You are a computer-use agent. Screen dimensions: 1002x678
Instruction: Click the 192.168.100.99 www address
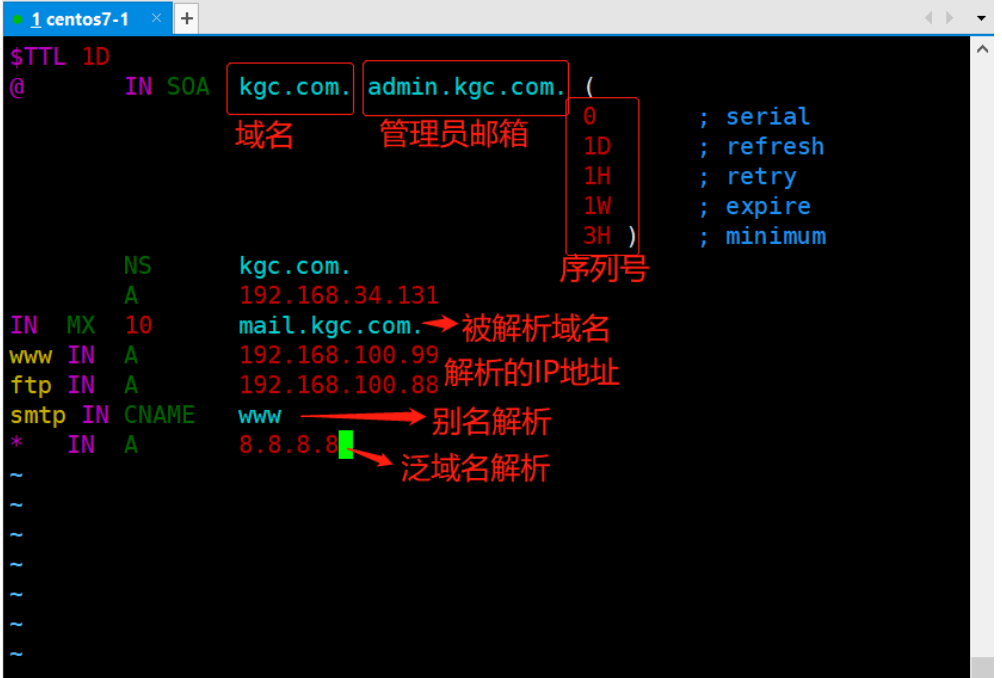coord(339,355)
